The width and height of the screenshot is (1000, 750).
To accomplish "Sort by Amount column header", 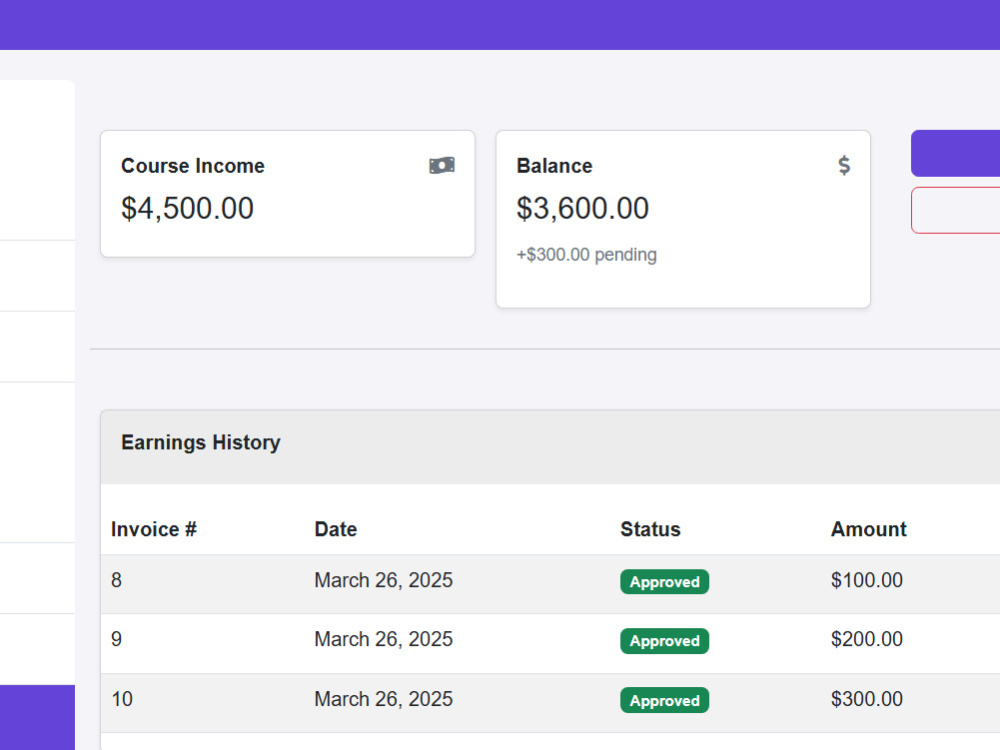I will [x=869, y=529].
